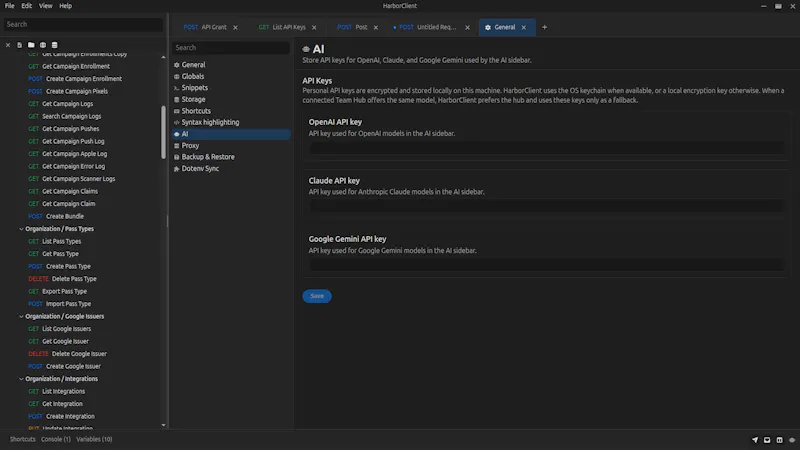Switch to GET List API Keys tab
Screen dimensions: 800x450
pyautogui.click(x=282, y=28)
